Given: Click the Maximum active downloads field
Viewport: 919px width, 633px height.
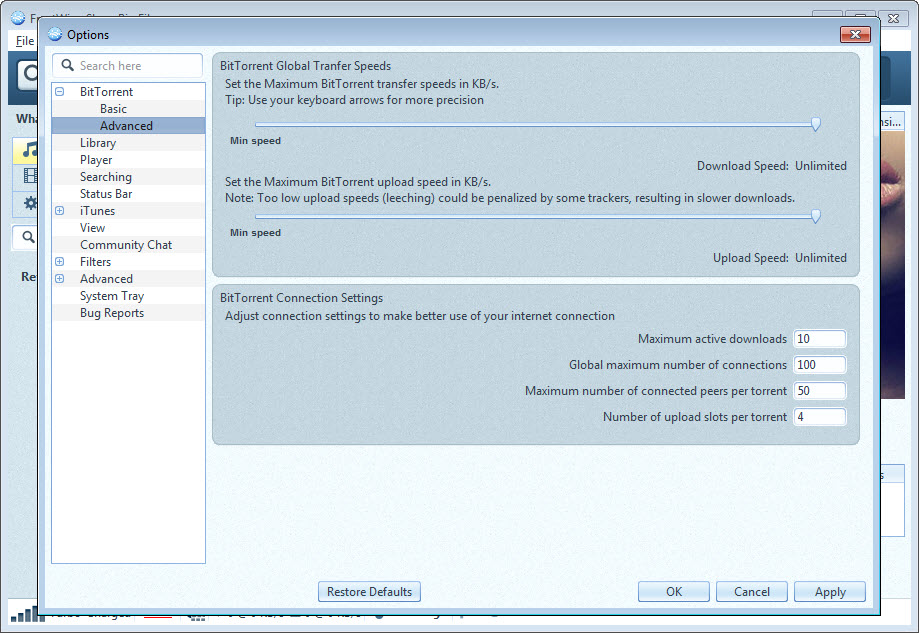Looking at the screenshot, I should pyautogui.click(x=819, y=339).
